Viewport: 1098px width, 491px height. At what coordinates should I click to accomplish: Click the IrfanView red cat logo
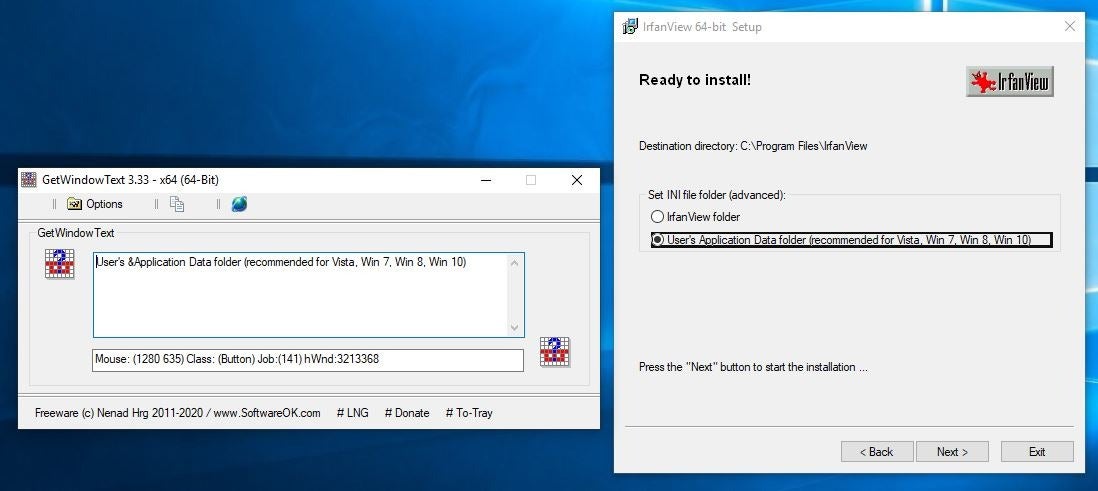pyautogui.click(x=1010, y=82)
